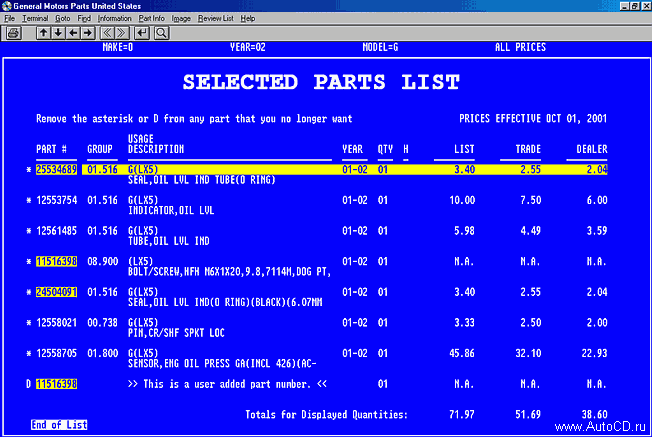Click the End of List indicator
652x437 pixels.
coord(59,425)
